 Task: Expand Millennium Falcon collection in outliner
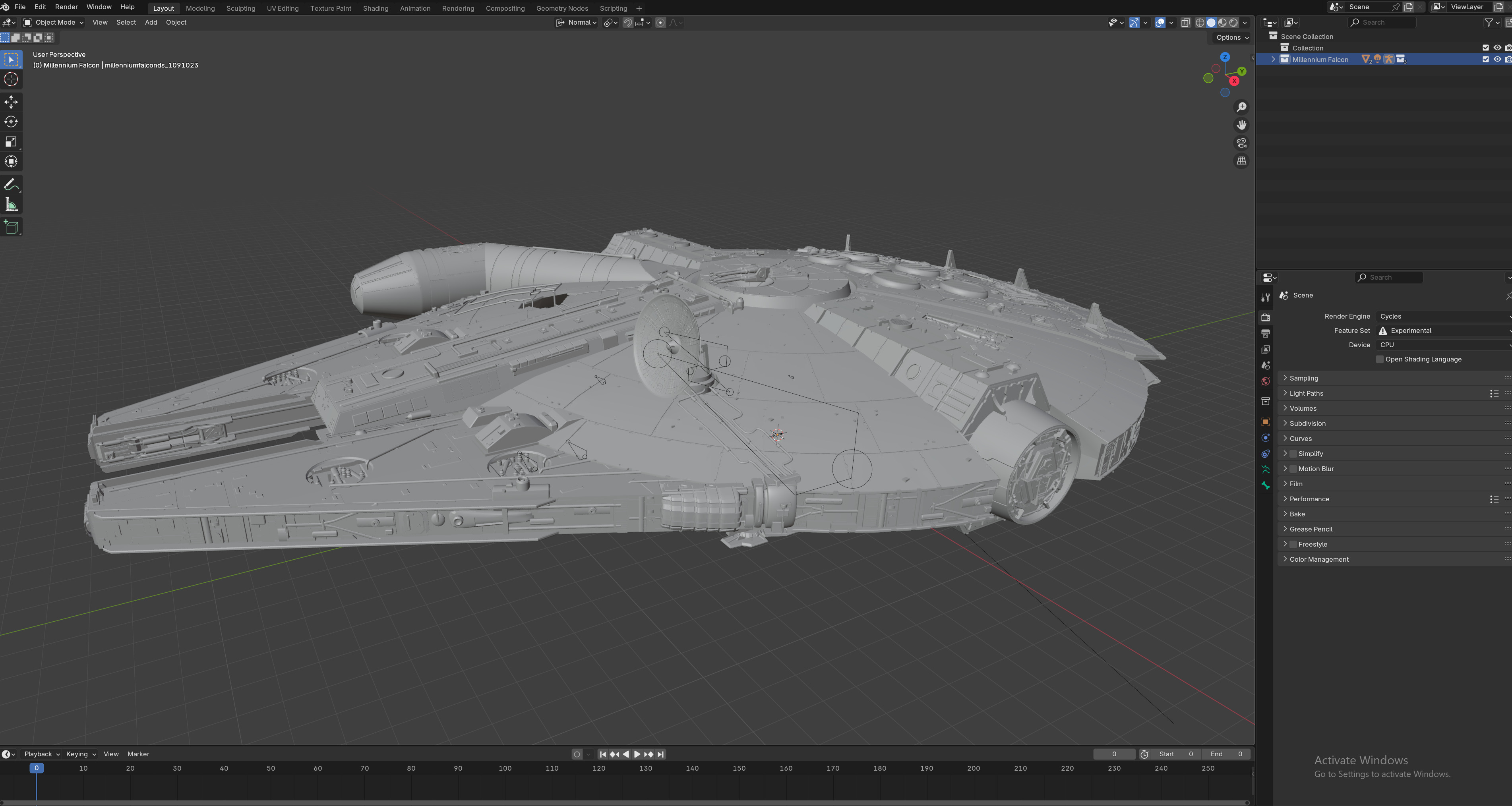(x=1273, y=59)
